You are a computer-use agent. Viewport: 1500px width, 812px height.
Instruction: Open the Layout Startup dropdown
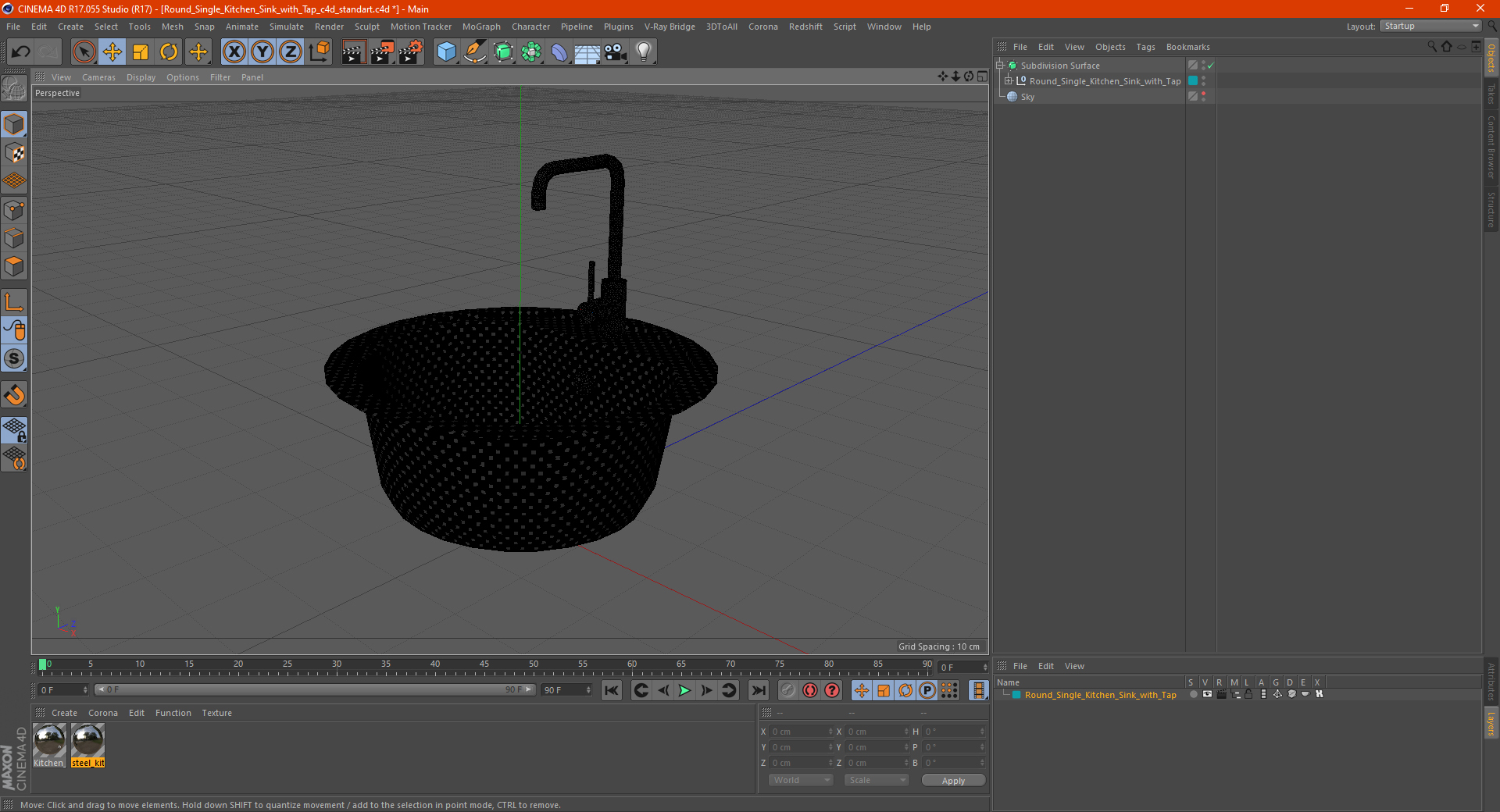(1430, 26)
